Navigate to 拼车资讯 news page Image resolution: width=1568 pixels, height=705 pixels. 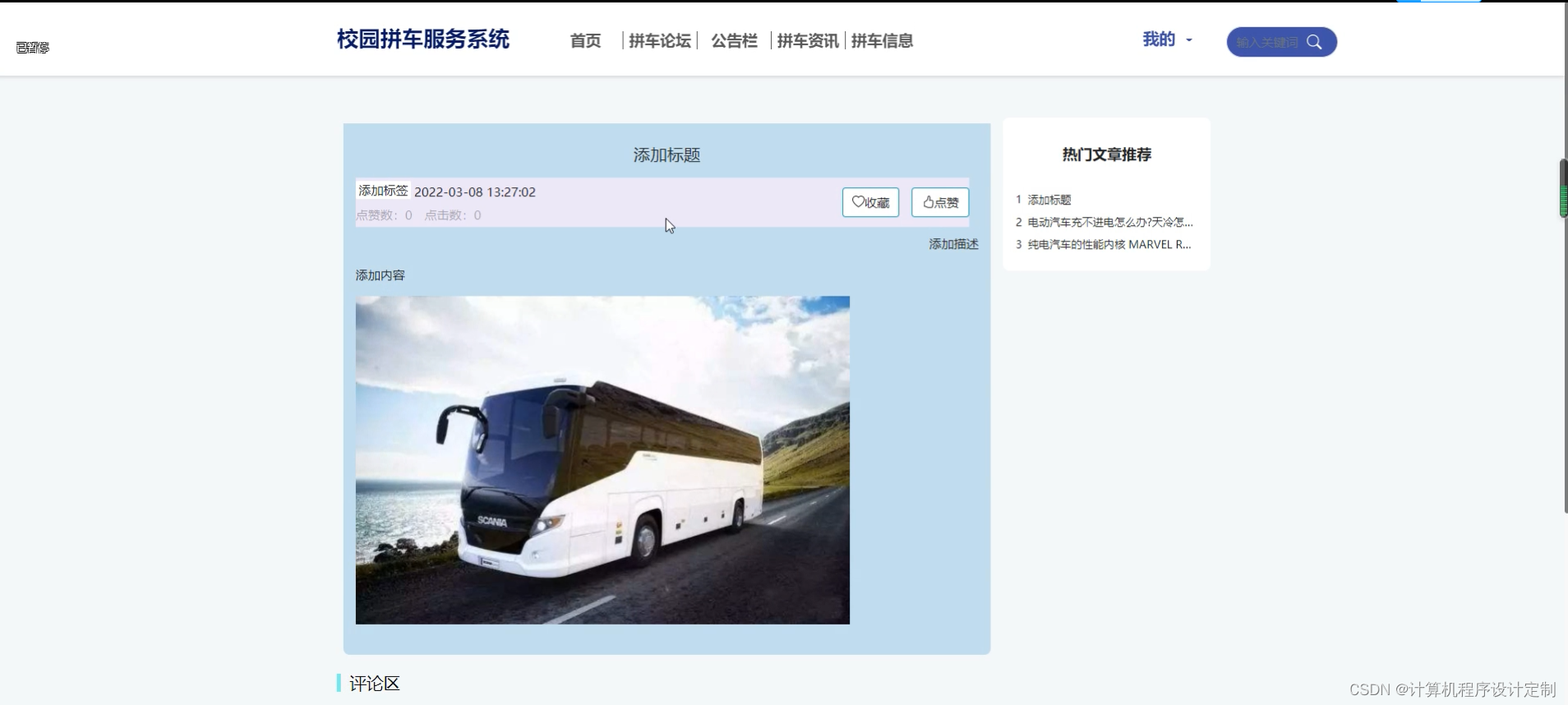(x=808, y=41)
